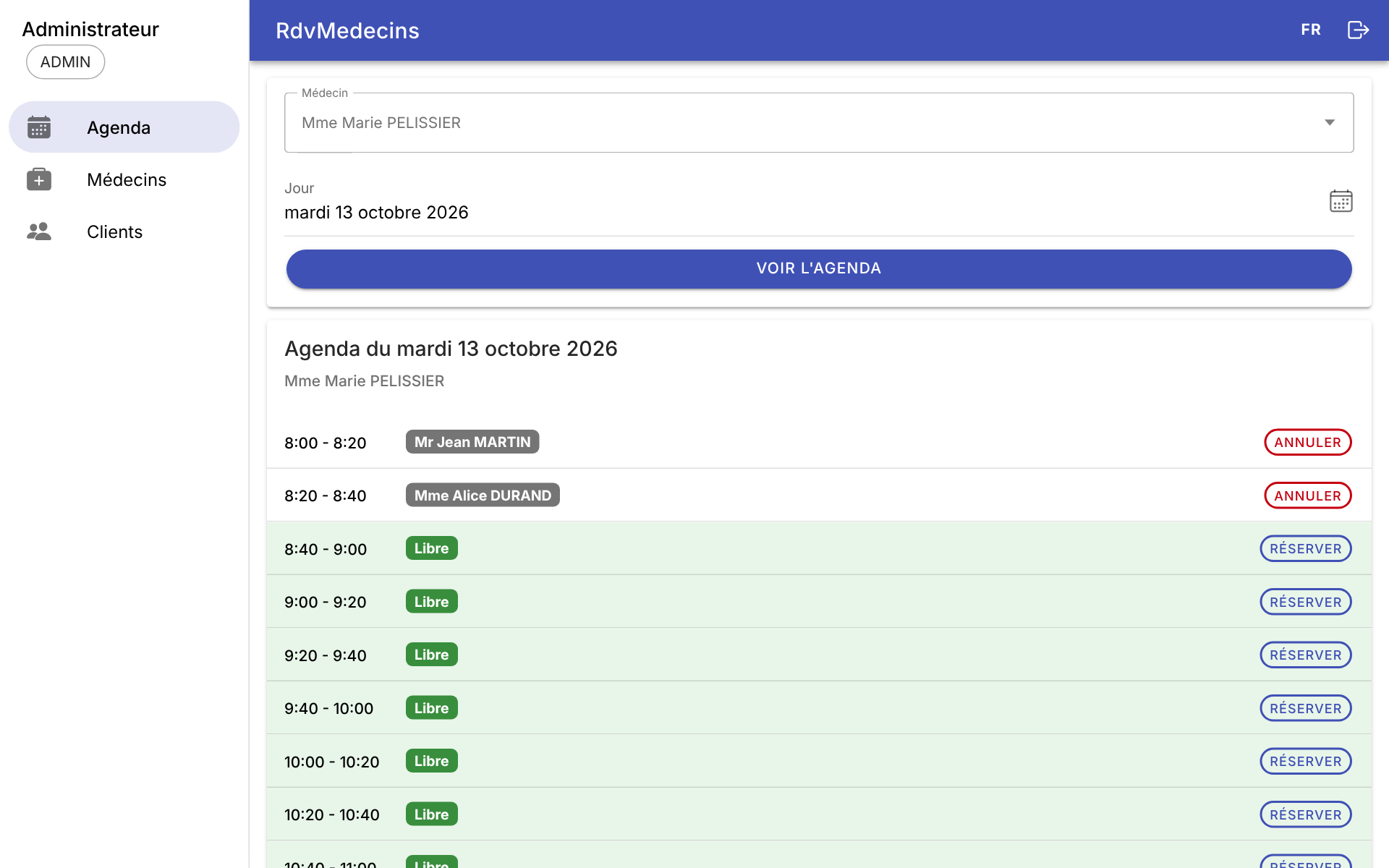Expand the Médecin dropdown arrow
Screen dimensions: 1389x868
click(x=1330, y=122)
